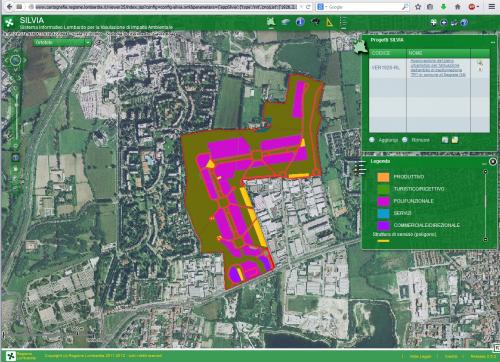Open the Ortofoto basemap dropdown
Image resolution: width=500 pixels, height=362 pixels.
[62, 43]
